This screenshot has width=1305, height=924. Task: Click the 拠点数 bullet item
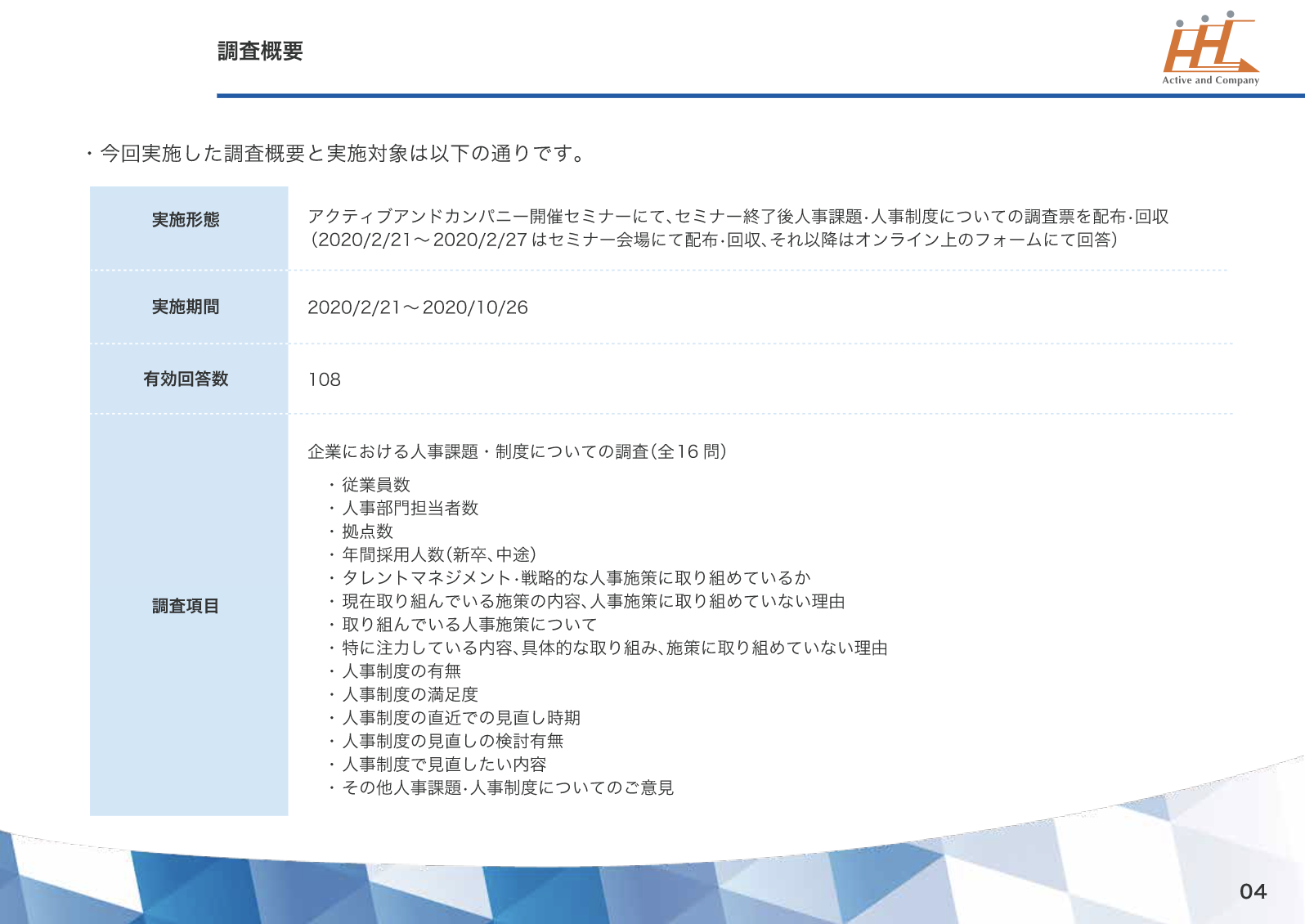(367, 532)
